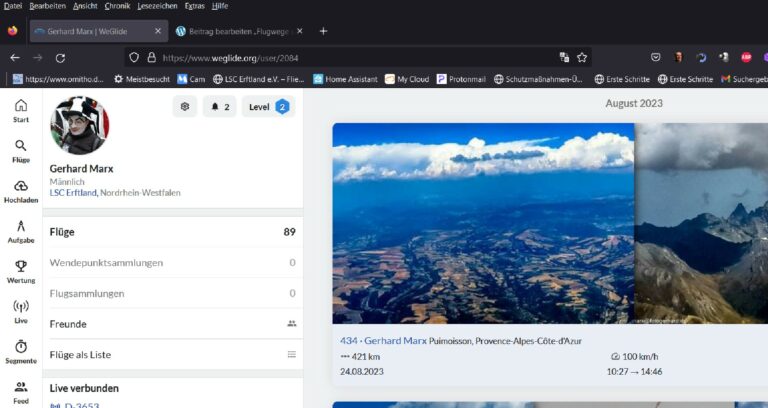
Task: Open Segmente stopwatch in sidebar
Action: pyautogui.click(x=21, y=352)
